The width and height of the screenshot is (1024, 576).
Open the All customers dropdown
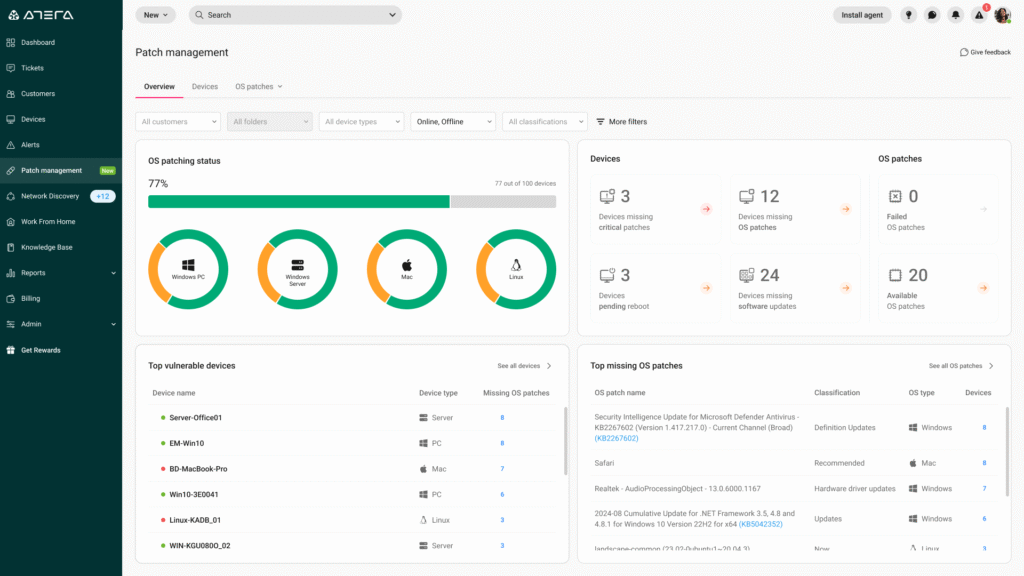[177, 121]
